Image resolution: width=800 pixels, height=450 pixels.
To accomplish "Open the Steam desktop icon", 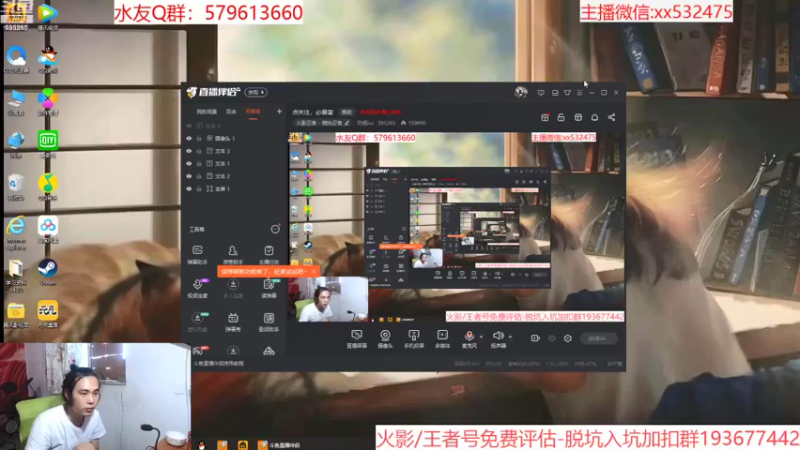I will [47, 272].
